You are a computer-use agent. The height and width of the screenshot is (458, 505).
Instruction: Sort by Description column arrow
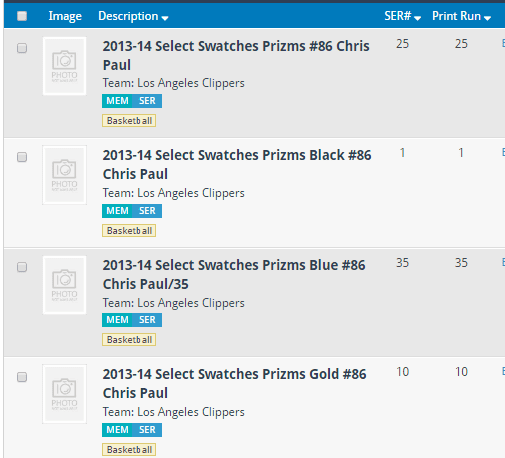coord(165,18)
